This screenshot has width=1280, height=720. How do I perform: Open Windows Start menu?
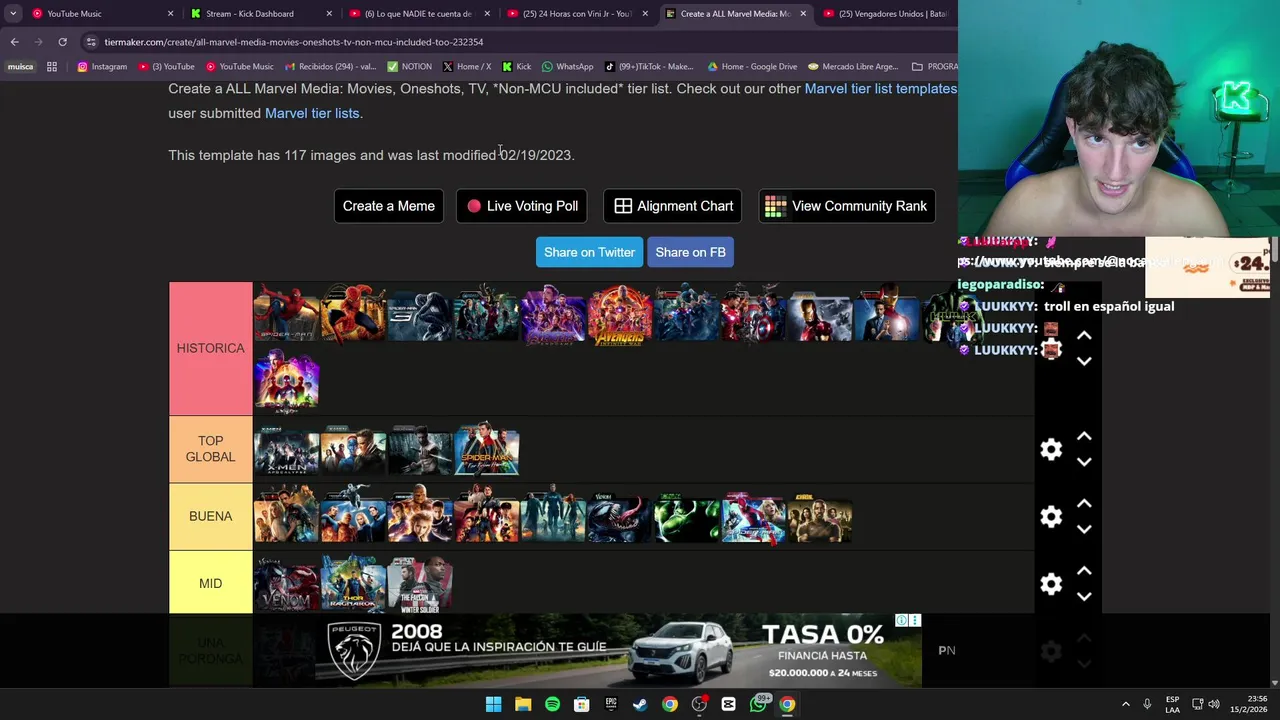(493, 704)
